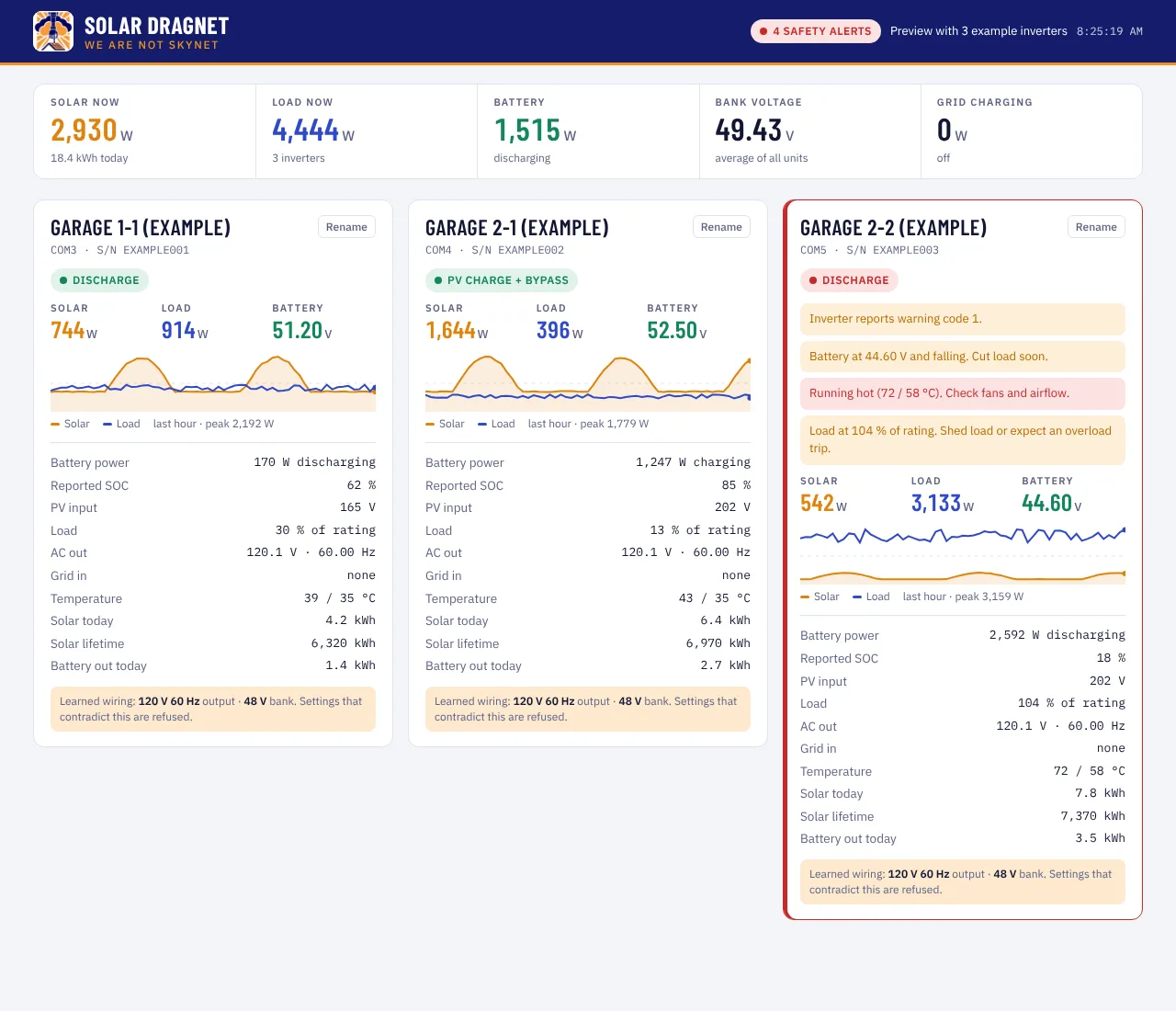Click Garage 2-1 battery reading '52.50 V'
Image resolution: width=1176 pixels, height=1011 pixels.
pos(677,331)
